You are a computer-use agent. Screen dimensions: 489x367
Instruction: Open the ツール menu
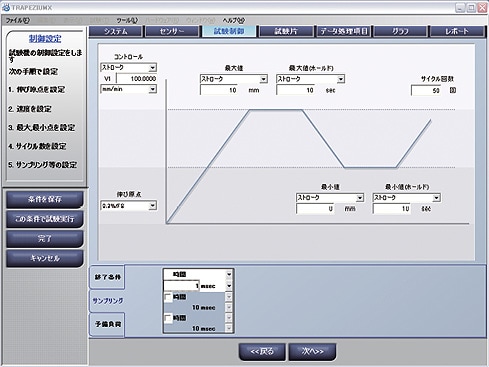pyautogui.click(x=127, y=20)
